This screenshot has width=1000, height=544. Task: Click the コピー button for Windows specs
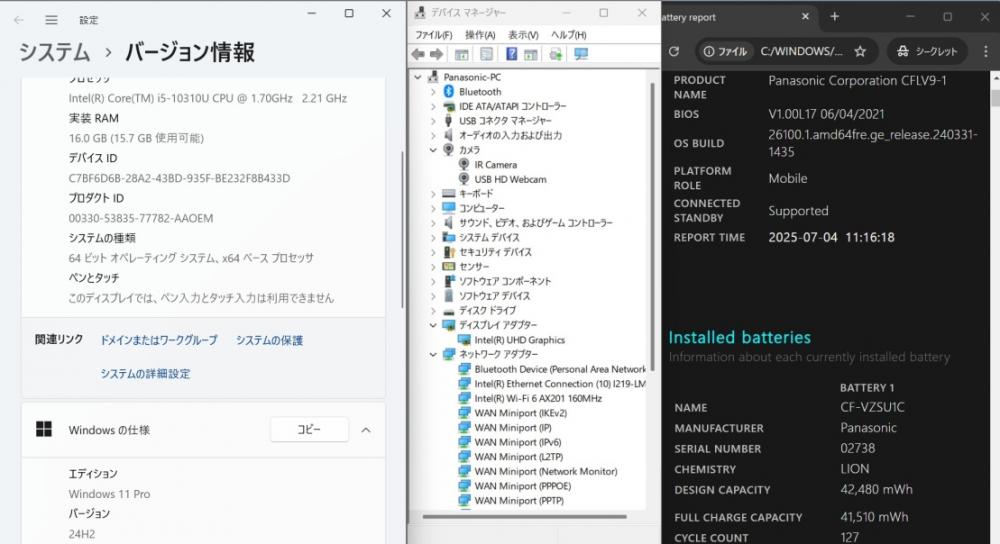309,430
